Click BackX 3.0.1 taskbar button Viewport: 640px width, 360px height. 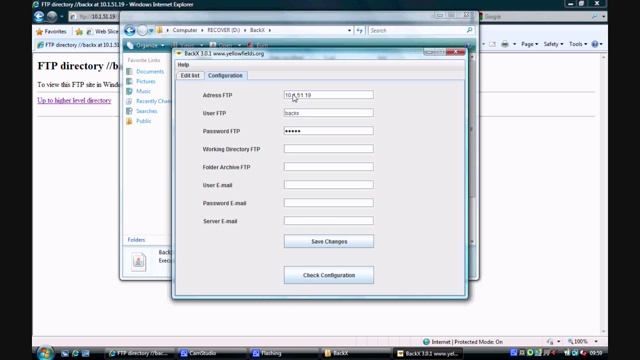(x=427, y=353)
